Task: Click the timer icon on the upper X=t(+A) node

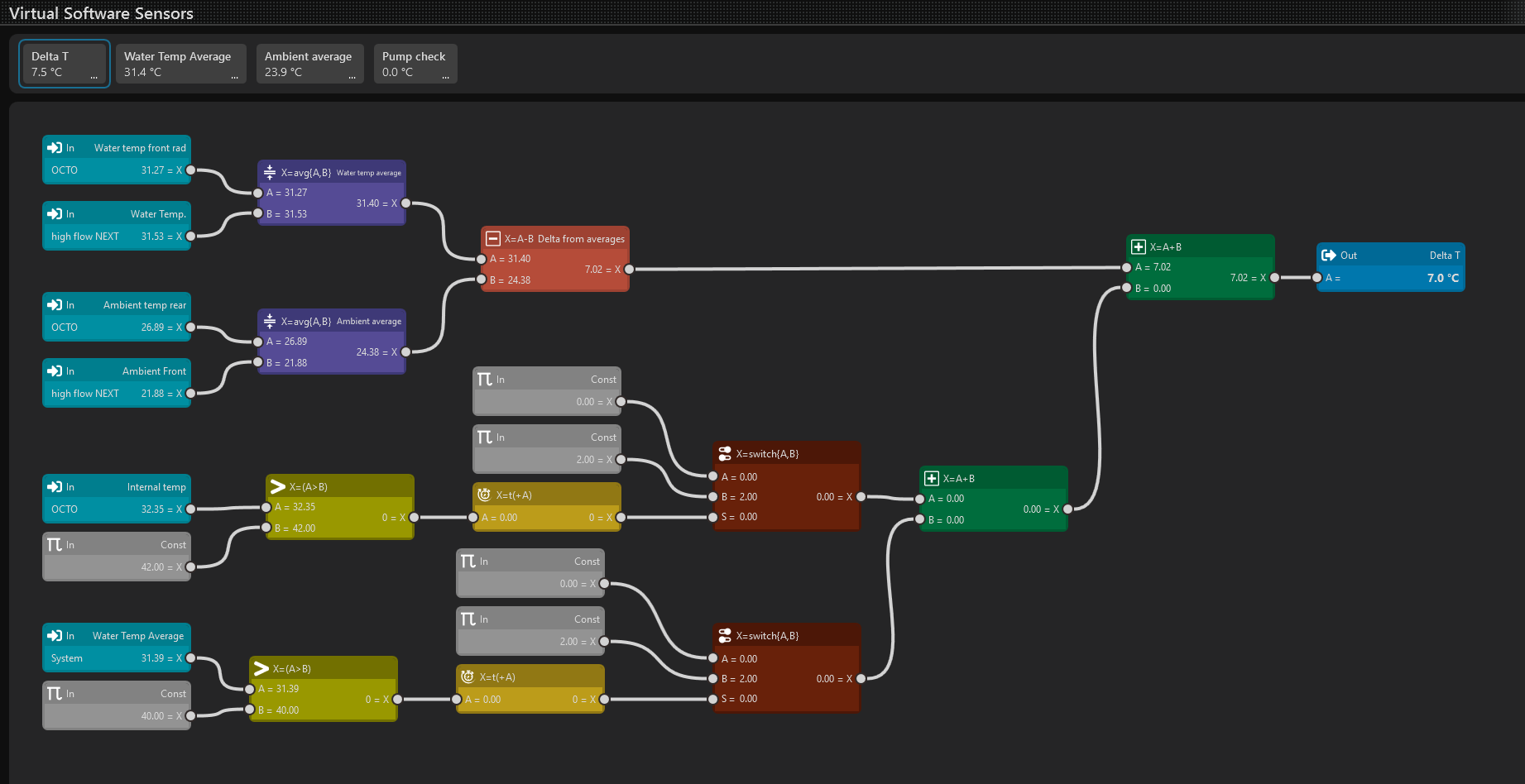Action: tap(484, 495)
